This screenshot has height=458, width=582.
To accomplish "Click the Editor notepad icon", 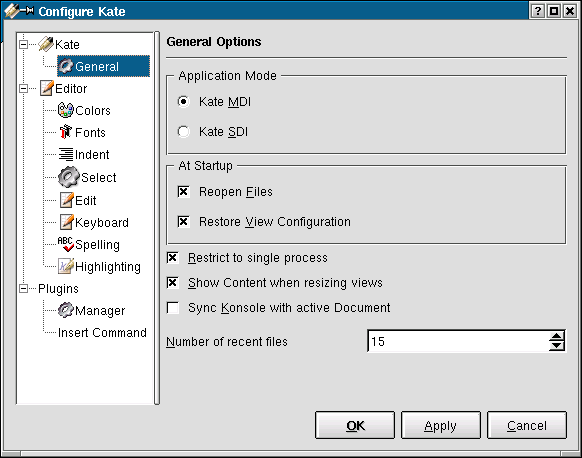I will coord(47,88).
